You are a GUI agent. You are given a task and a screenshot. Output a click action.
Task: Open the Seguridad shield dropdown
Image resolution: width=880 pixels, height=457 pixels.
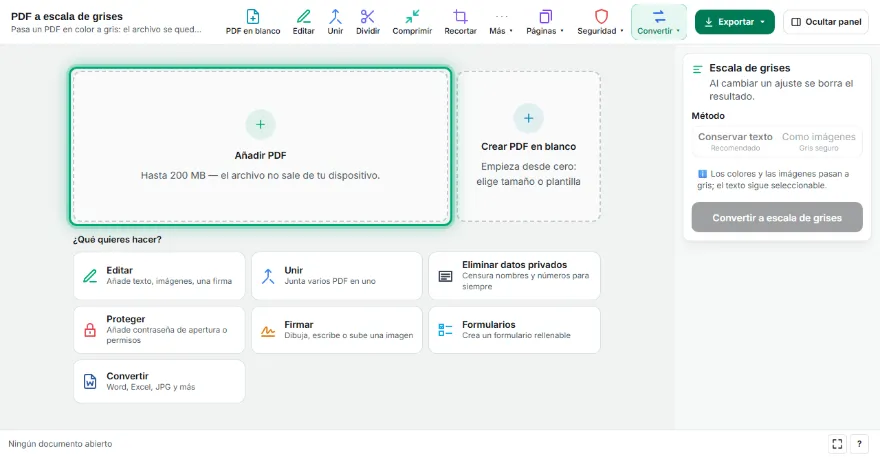click(601, 22)
